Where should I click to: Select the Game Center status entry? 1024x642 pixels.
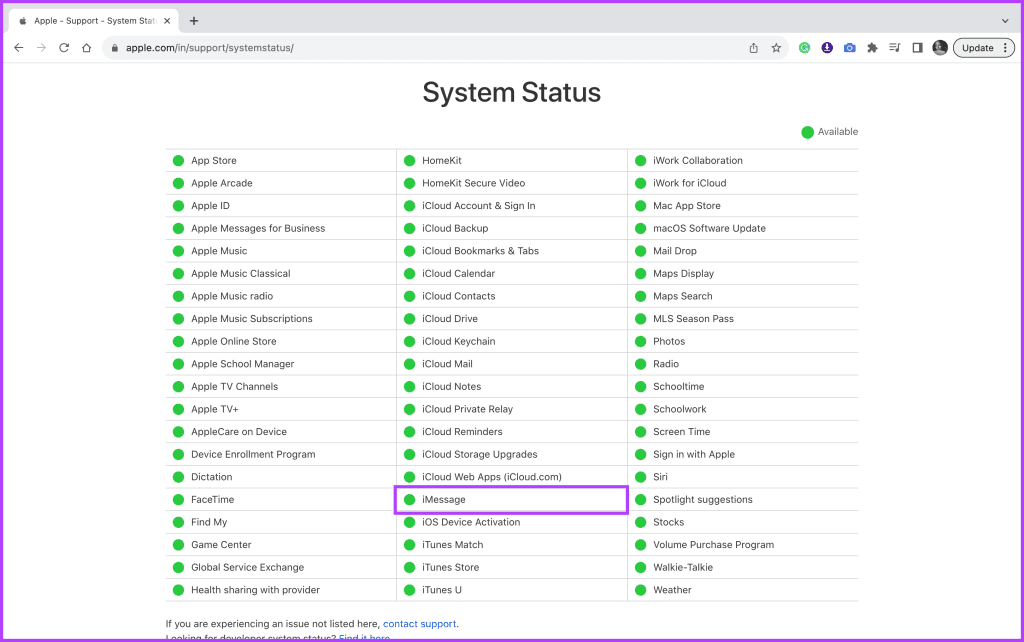click(221, 545)
